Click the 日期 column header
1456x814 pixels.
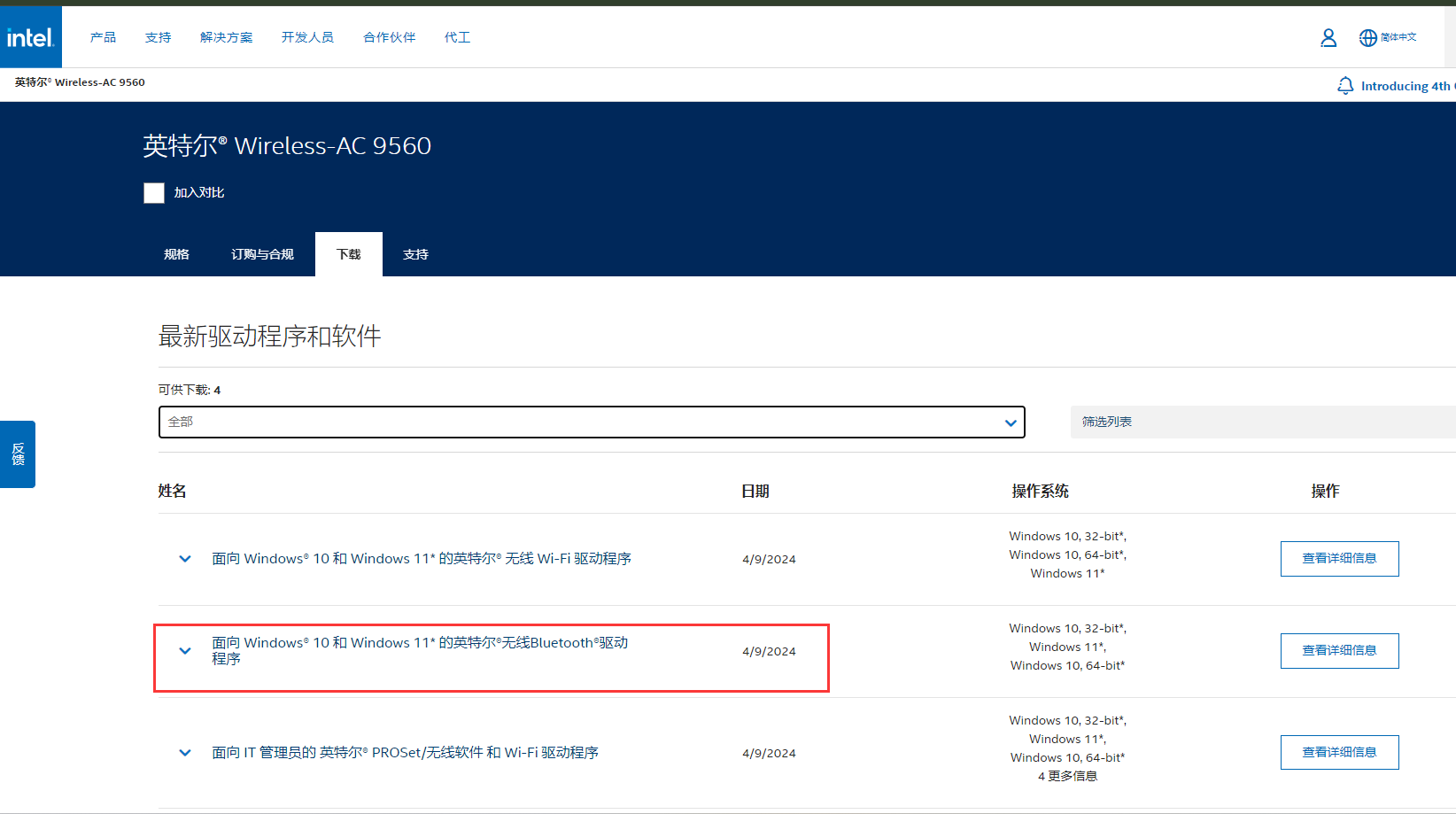pos(755,492)
